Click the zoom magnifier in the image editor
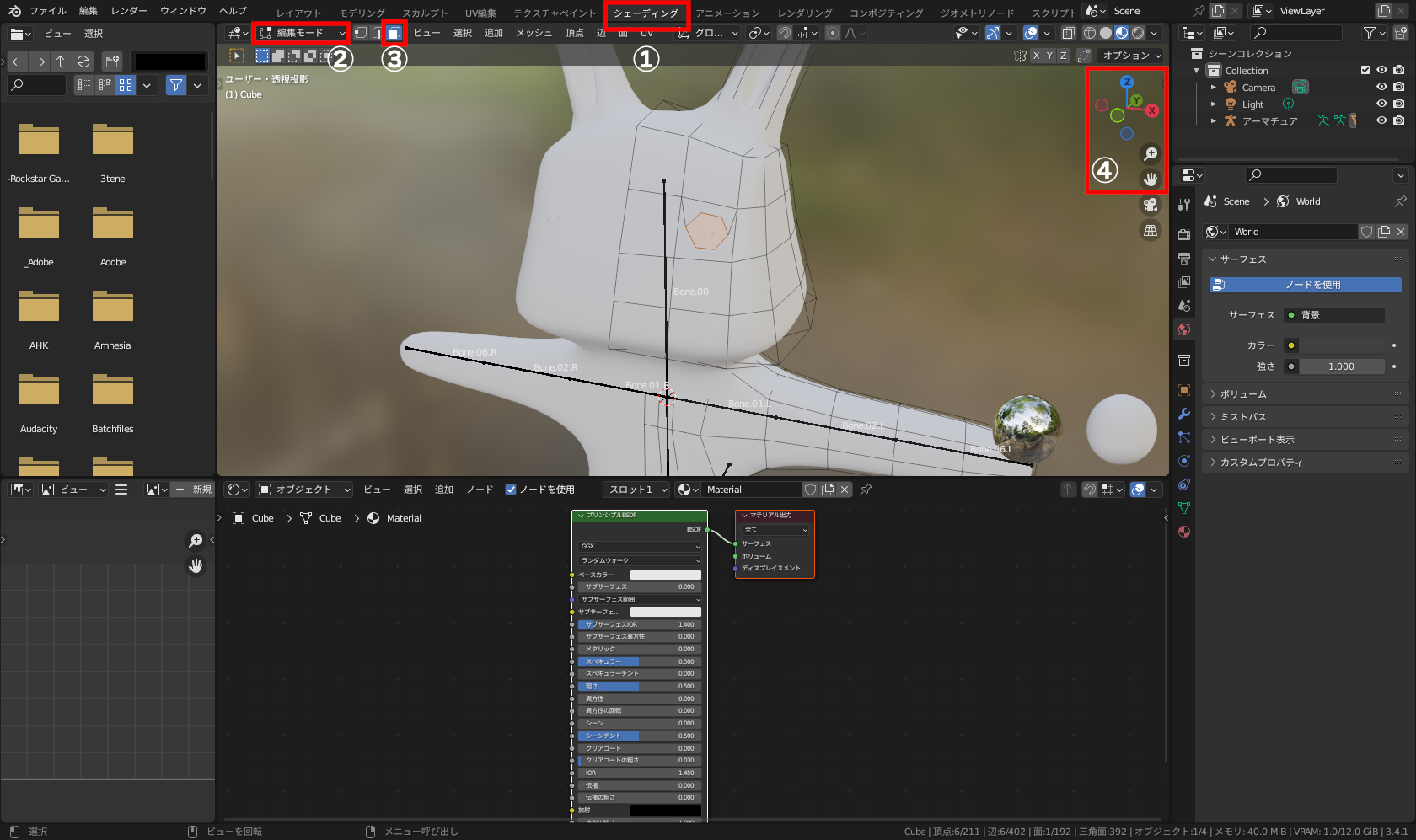 click(196, 541)
